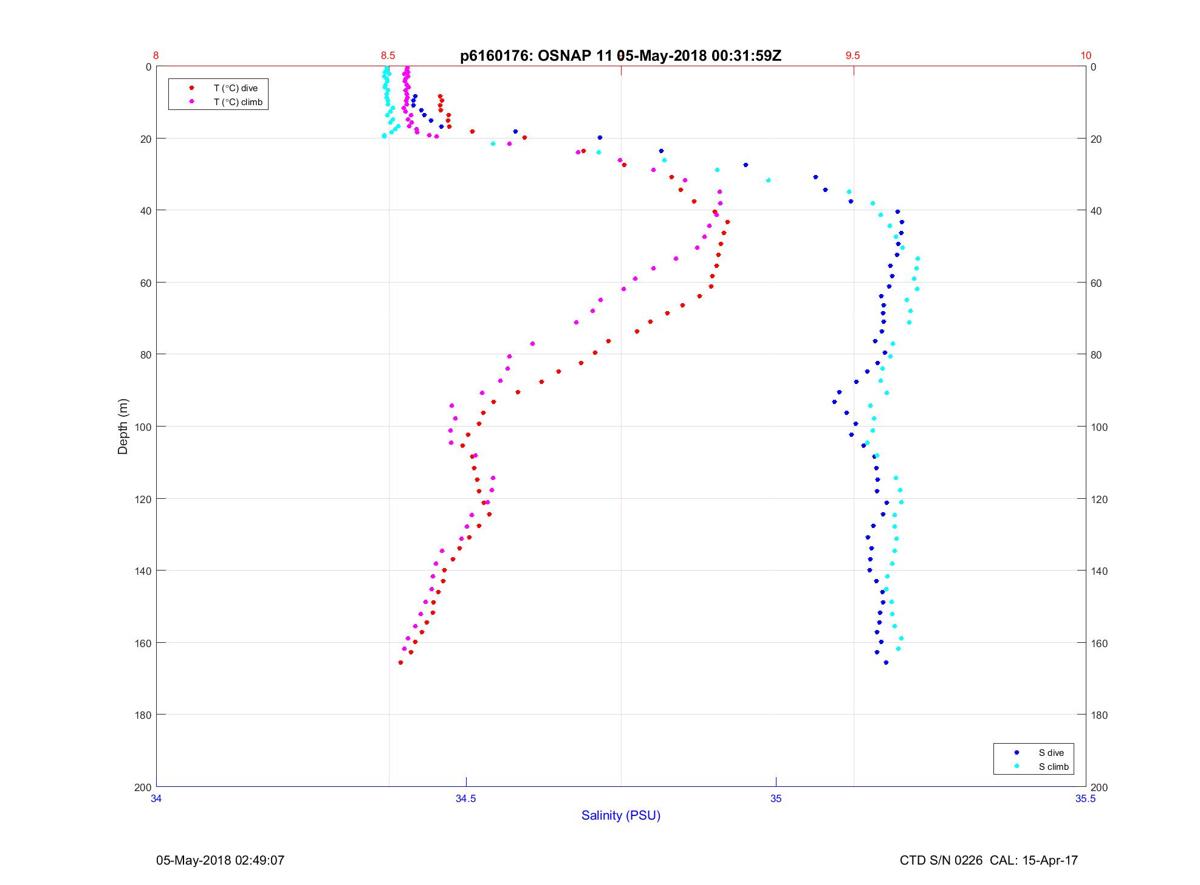Click '40' on the left depth axis
Screen dimensions: 1200x885
(x=145, y=211)
